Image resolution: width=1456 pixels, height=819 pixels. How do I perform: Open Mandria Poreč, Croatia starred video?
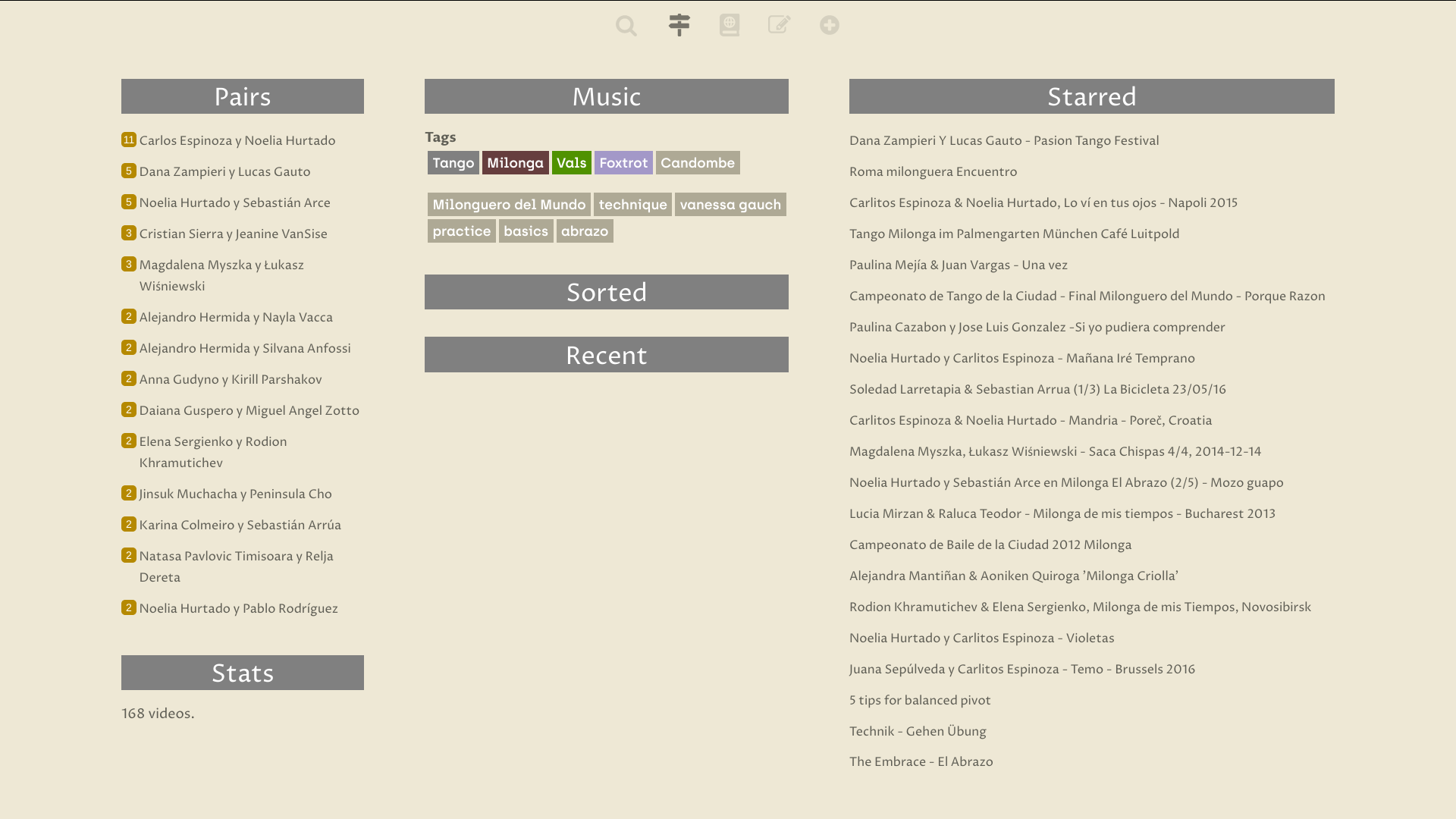[x=1031, y=421]
